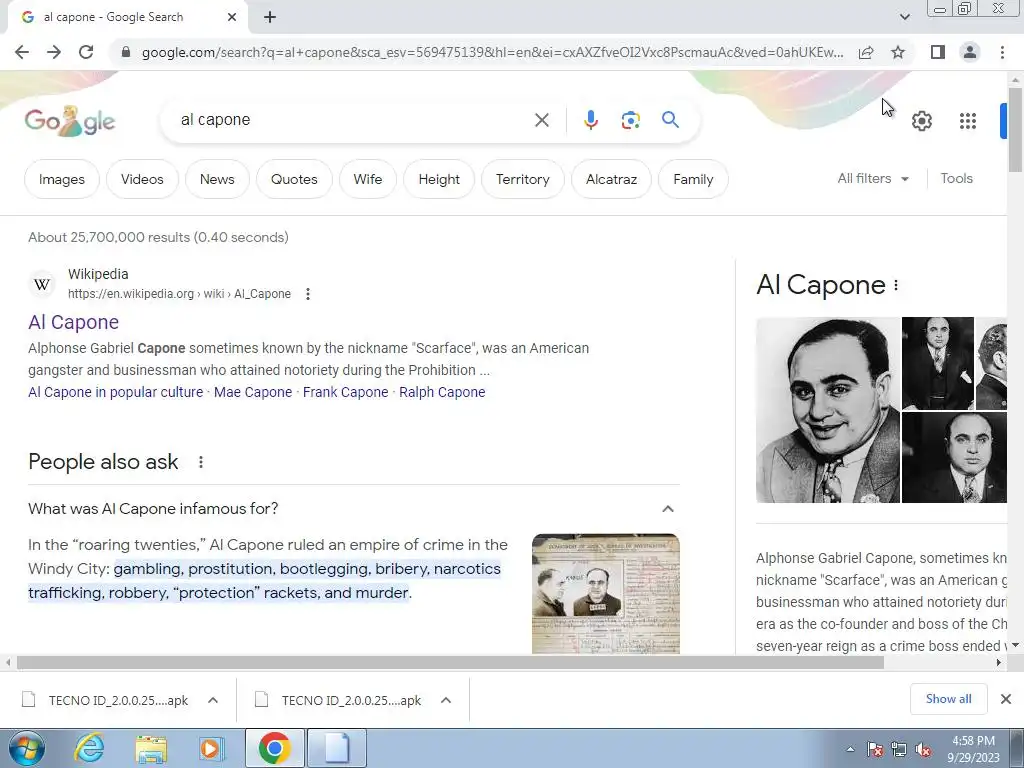The image size is (1024, 768).
Task: Close the downloads bar
Action: 1006,699
